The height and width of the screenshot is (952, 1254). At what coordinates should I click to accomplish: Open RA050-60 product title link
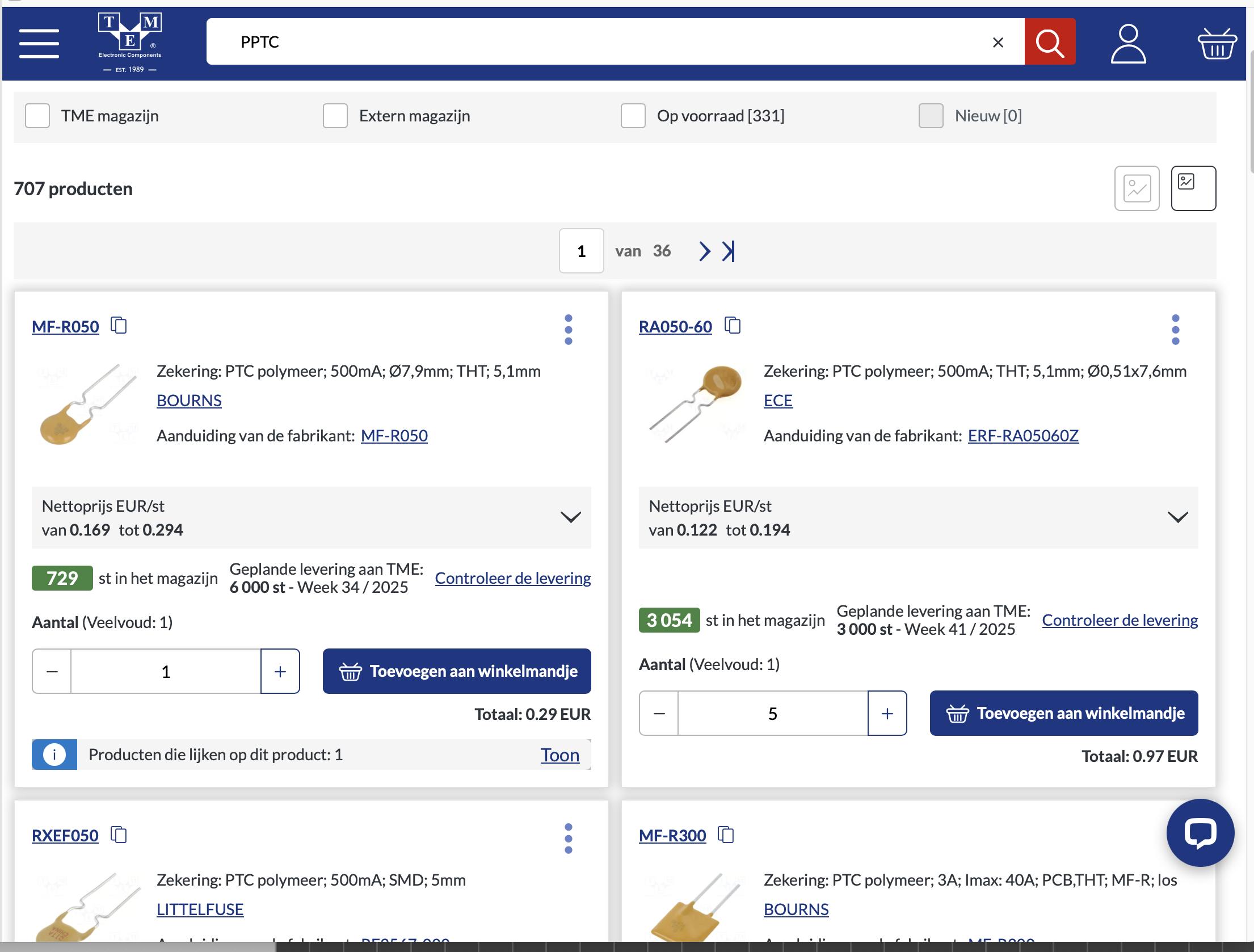click(x=675, y=326)
